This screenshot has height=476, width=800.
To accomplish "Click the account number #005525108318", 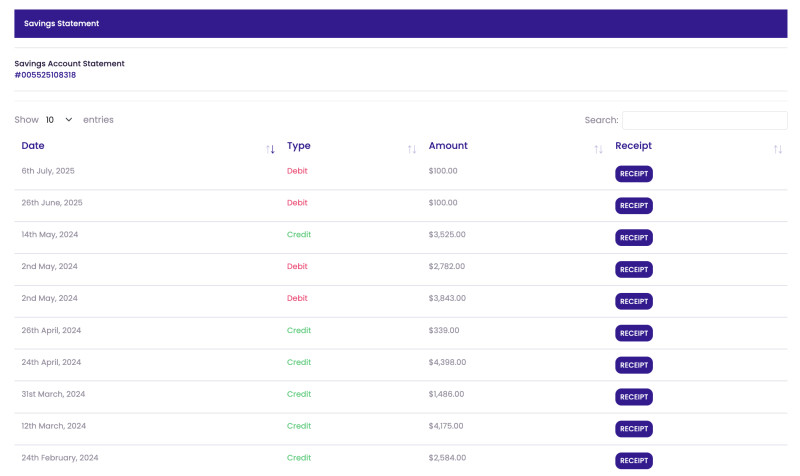I will [x=45, y=75].
